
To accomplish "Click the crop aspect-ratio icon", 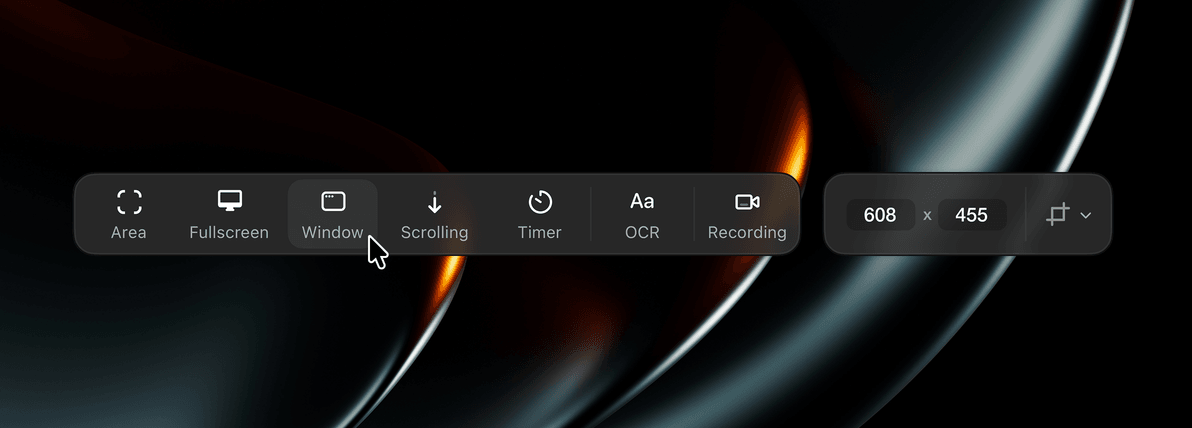I will tap(1058, 215).
